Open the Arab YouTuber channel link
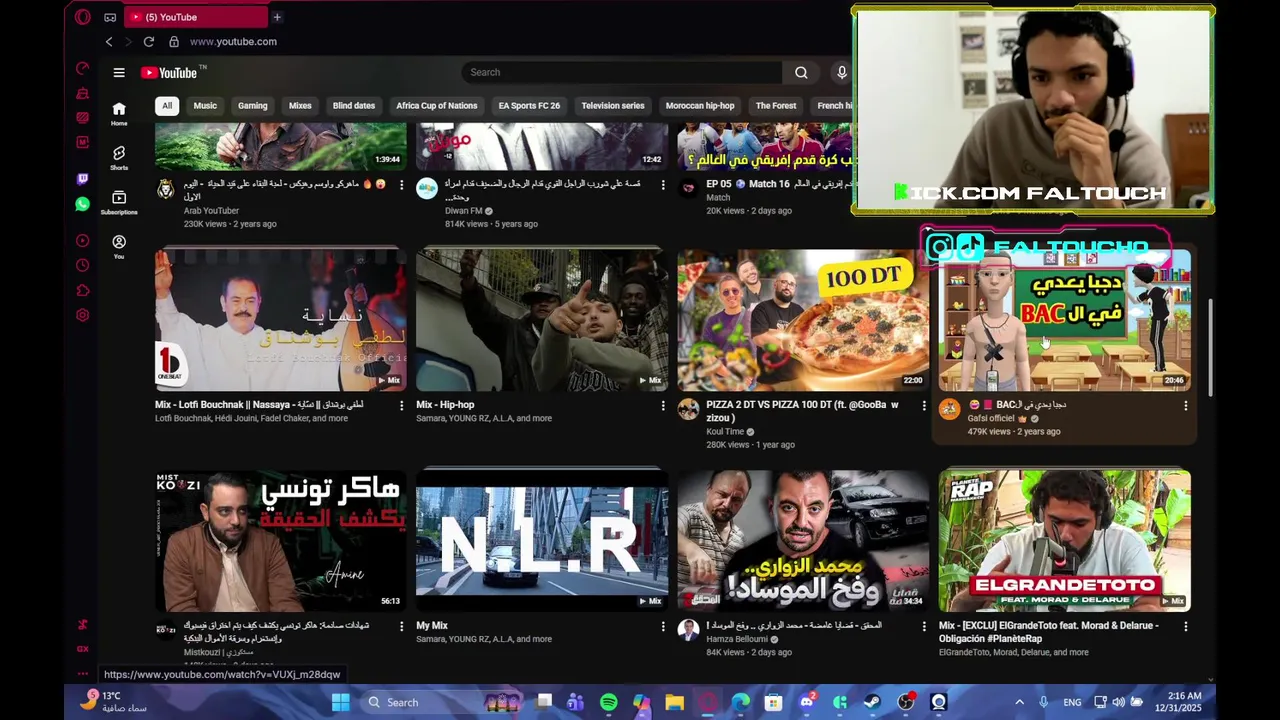Screen dimensions: 1280x720 (x=211, y=211)
